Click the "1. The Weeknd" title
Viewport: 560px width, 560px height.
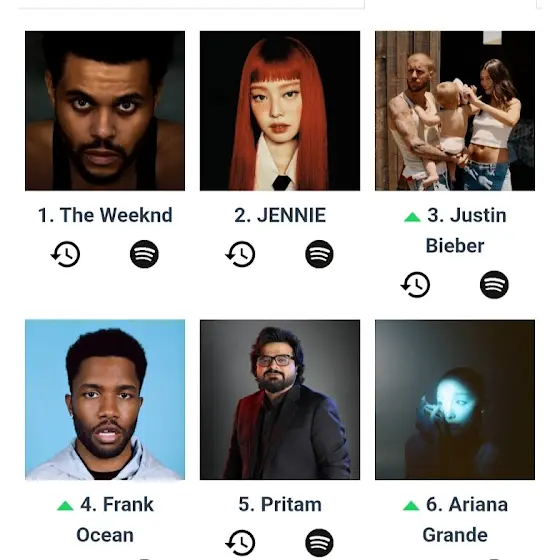pos(105,215)
